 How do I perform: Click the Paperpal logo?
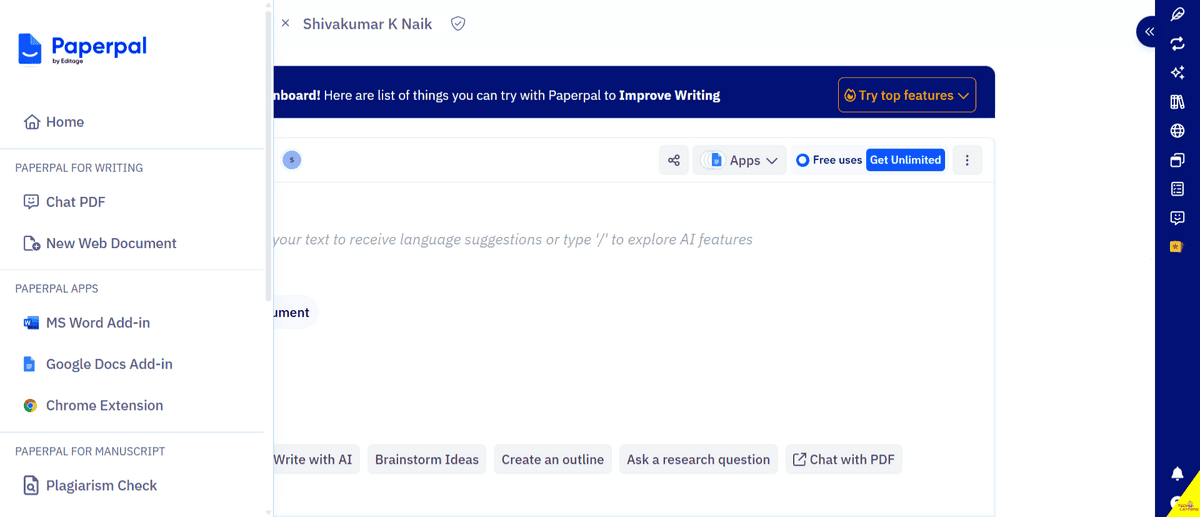pyautogui.click(x=83, y=48)
